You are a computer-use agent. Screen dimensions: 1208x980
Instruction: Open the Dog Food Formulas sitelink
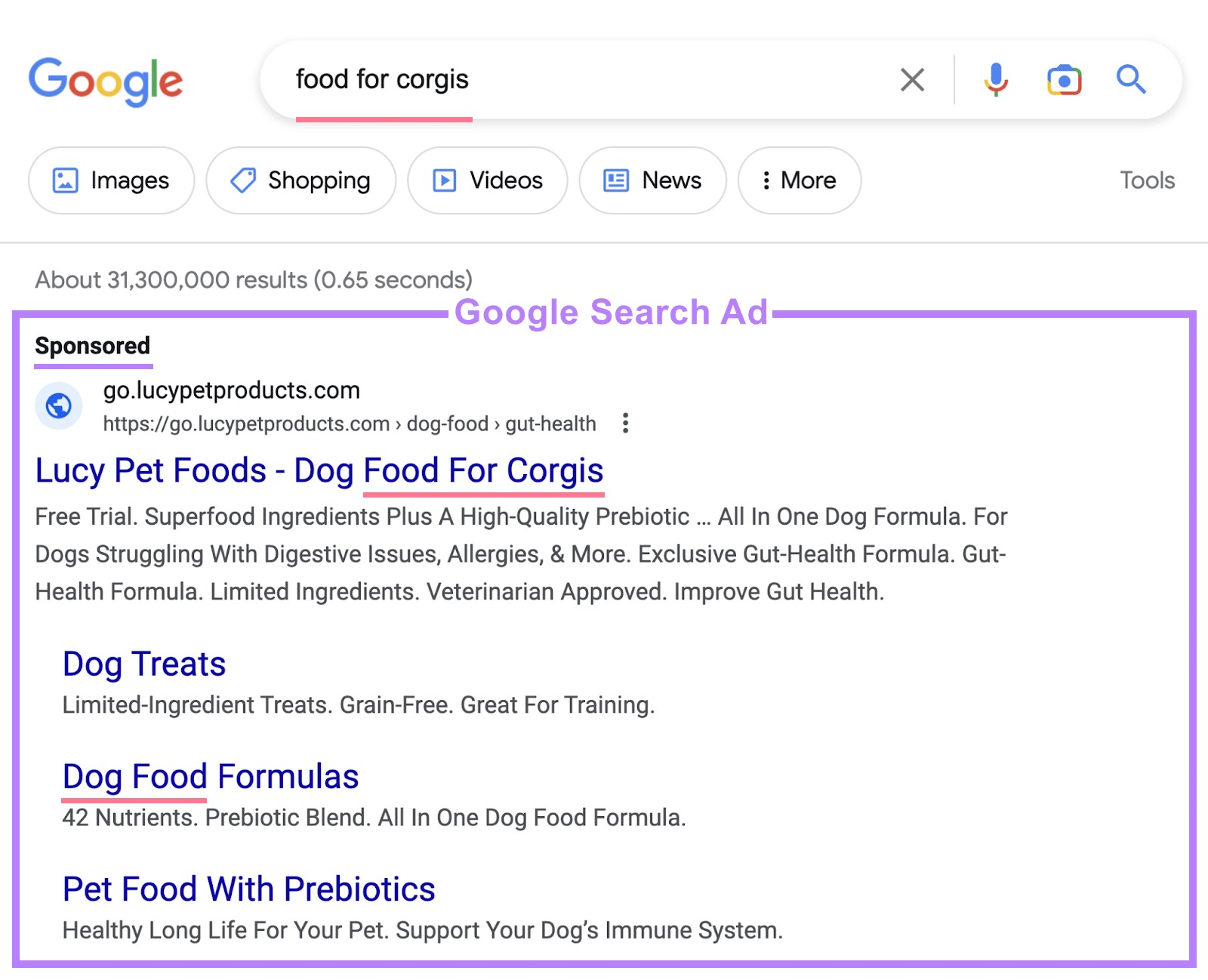[210, 777]
